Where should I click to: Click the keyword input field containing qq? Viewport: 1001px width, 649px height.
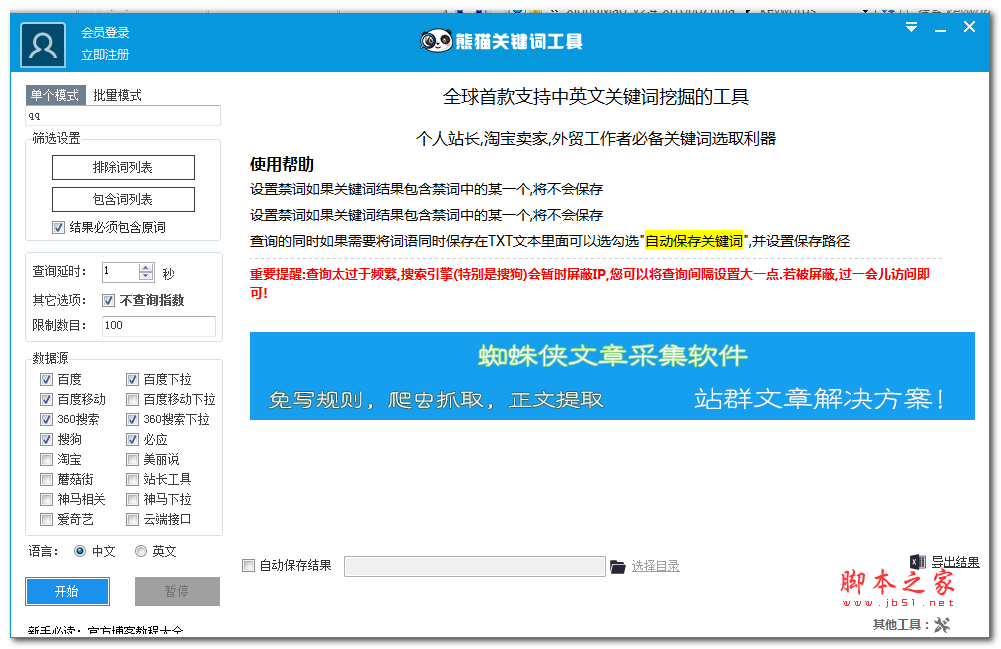[x=123, y=116]
